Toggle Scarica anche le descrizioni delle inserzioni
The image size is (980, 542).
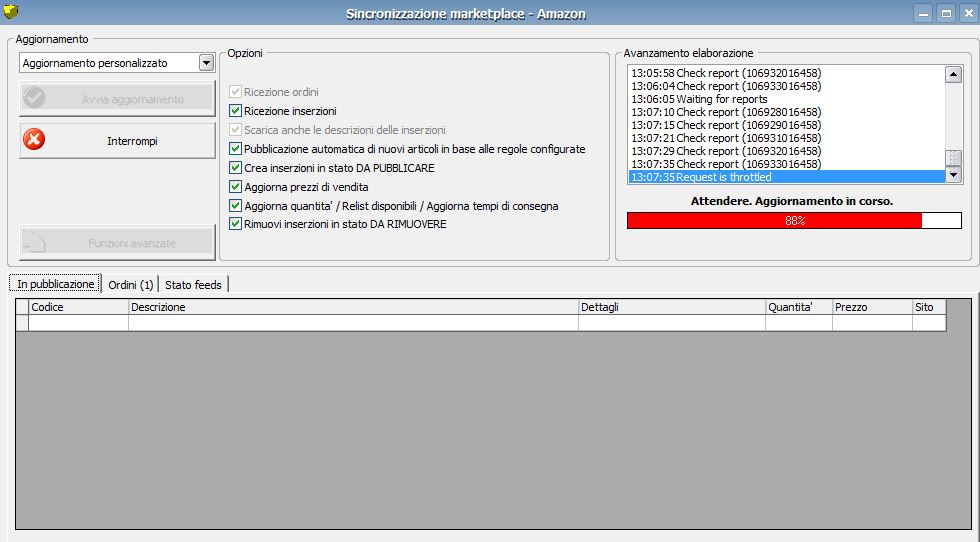[235, 130]
